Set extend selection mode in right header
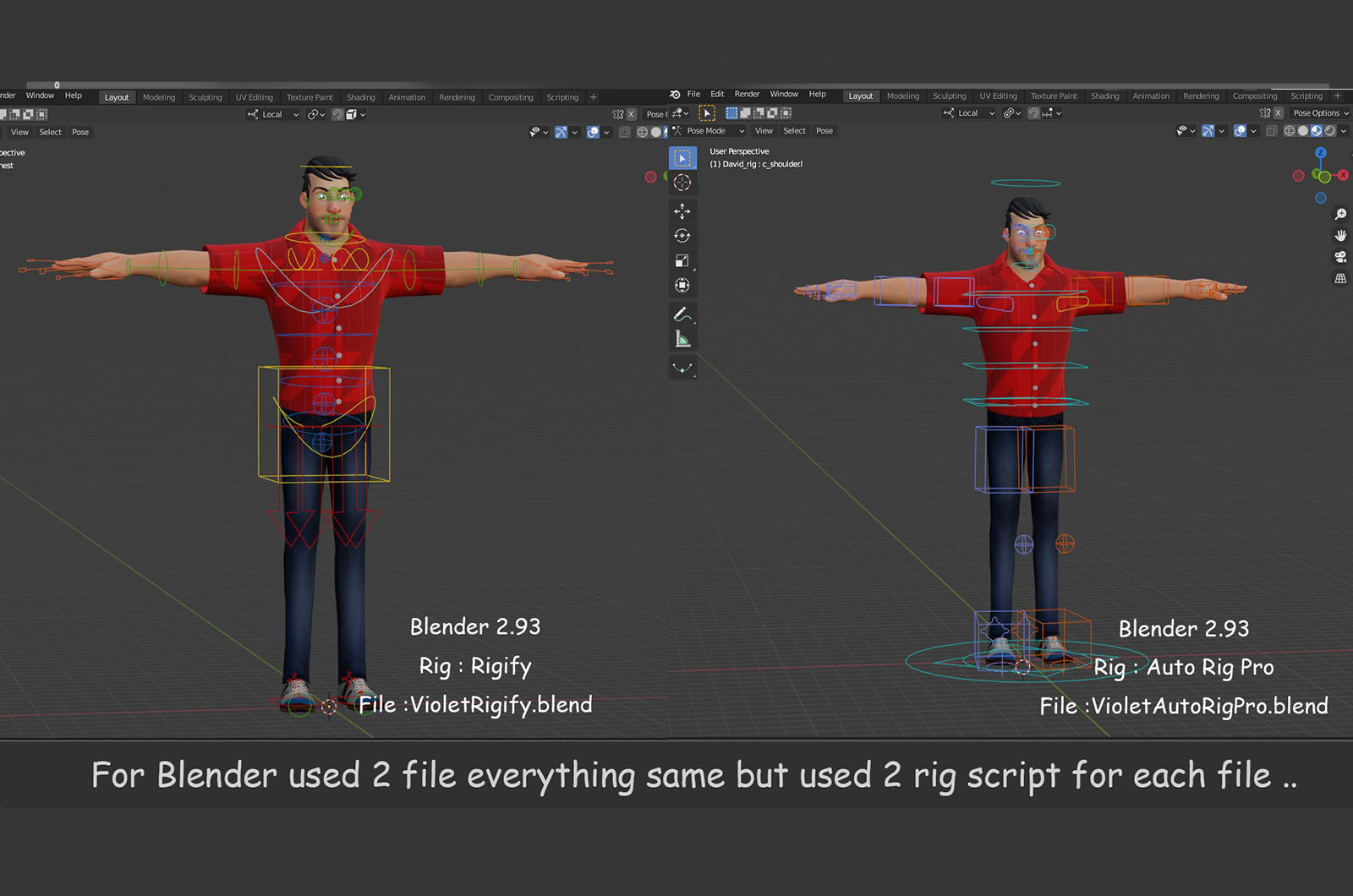The image size is (1353, 896). [x=746, y=113]
